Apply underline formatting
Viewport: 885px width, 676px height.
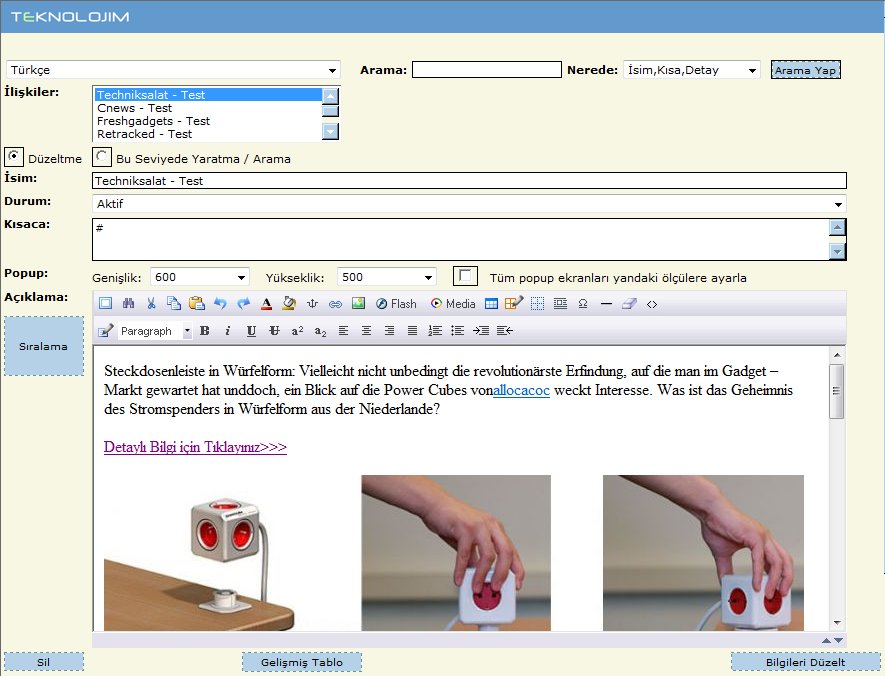coord(251,331)
